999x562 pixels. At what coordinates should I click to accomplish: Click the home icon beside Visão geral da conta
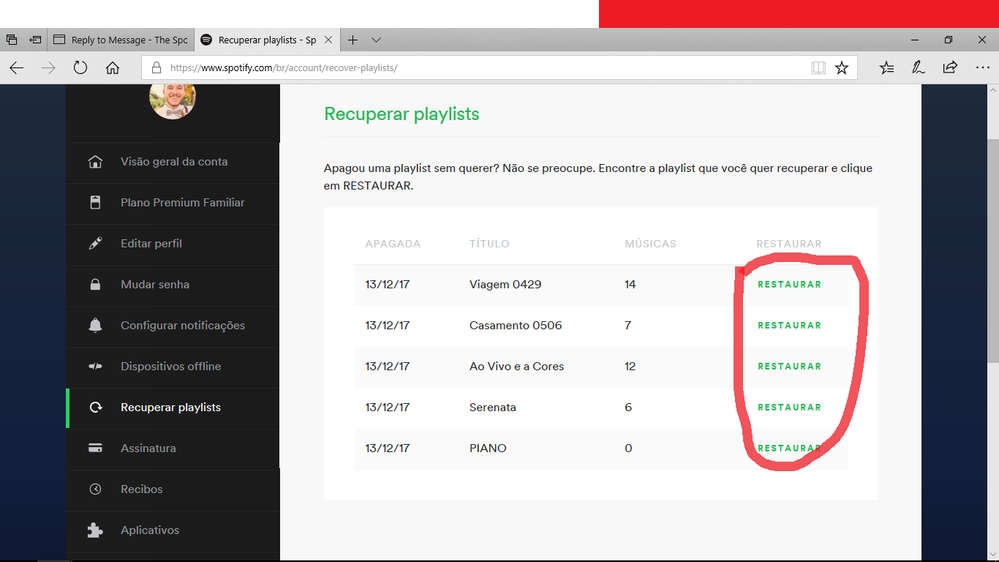[95, 162]
